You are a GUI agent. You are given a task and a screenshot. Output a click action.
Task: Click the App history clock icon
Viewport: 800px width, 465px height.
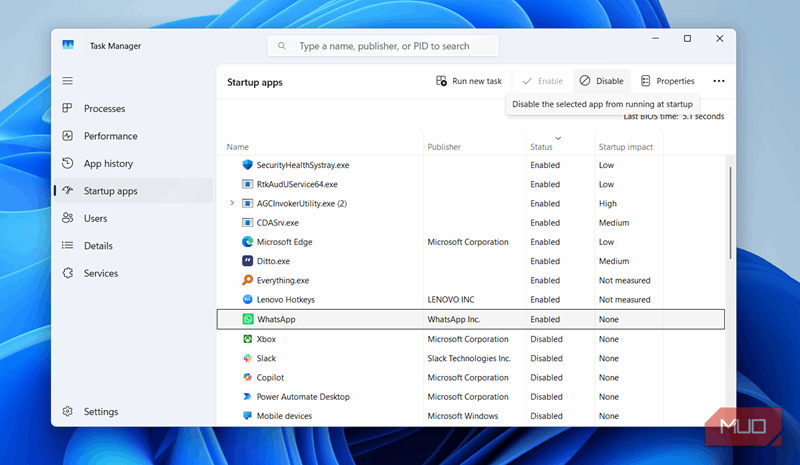tap(68, 163)
